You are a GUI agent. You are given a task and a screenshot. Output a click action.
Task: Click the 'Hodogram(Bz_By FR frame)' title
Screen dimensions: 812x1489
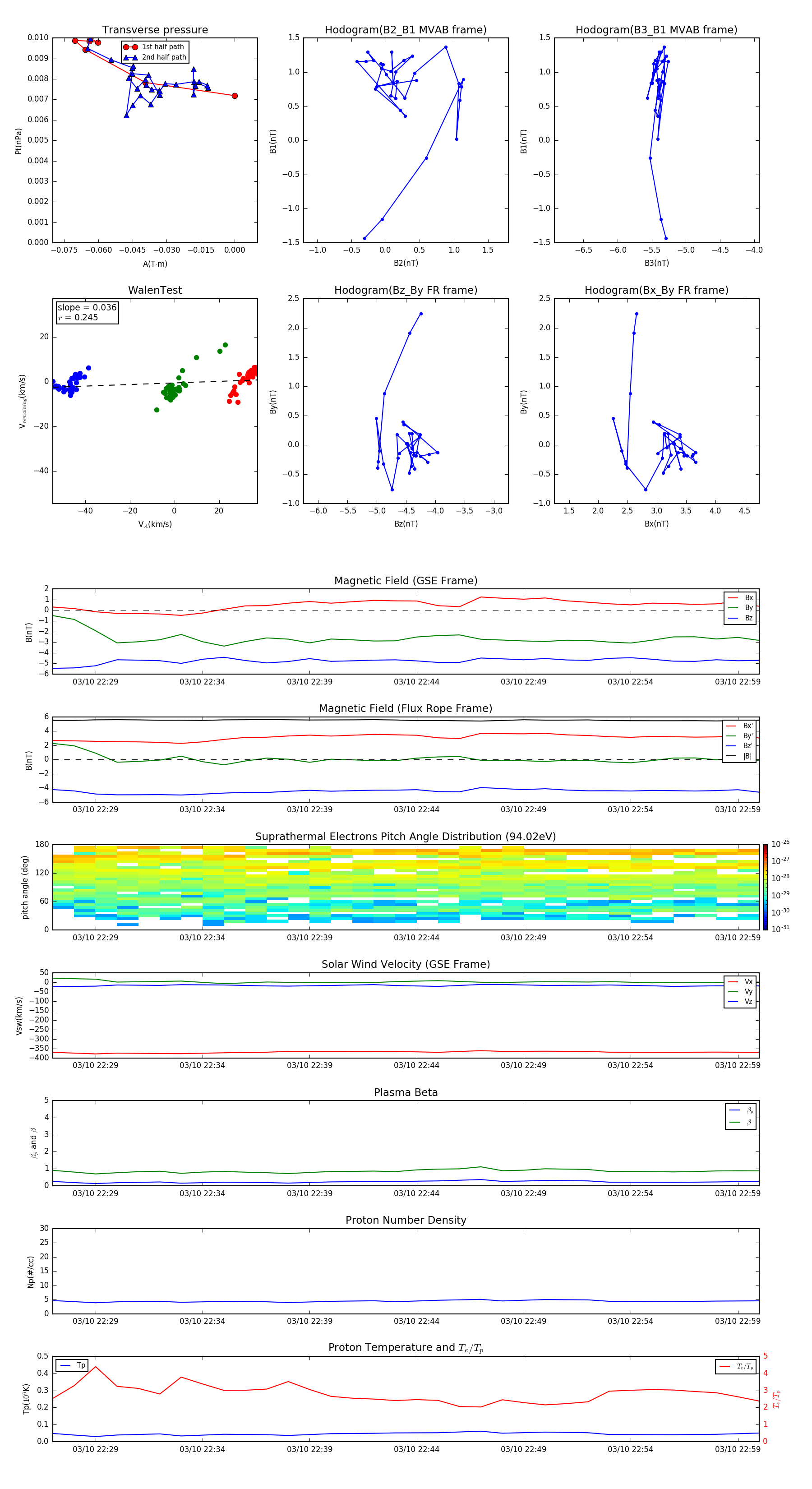406,290
